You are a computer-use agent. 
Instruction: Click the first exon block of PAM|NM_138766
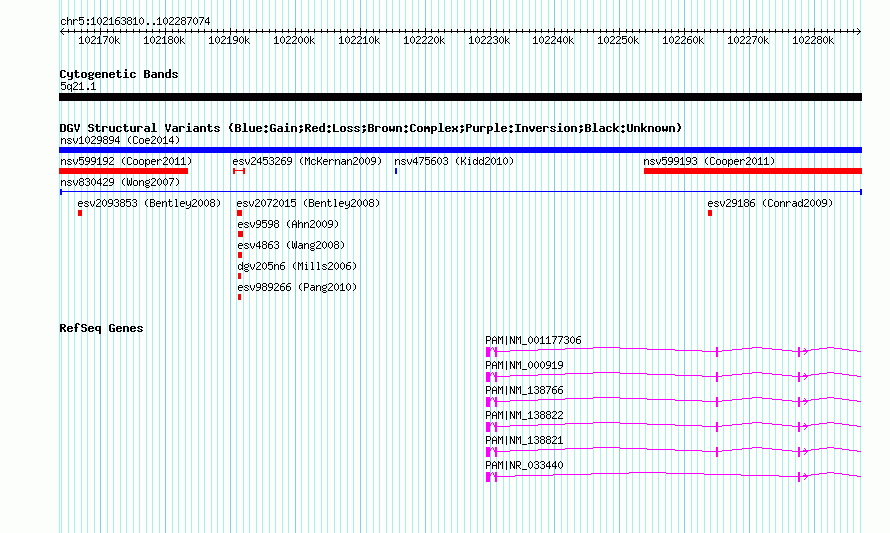[x=488, y=402]
